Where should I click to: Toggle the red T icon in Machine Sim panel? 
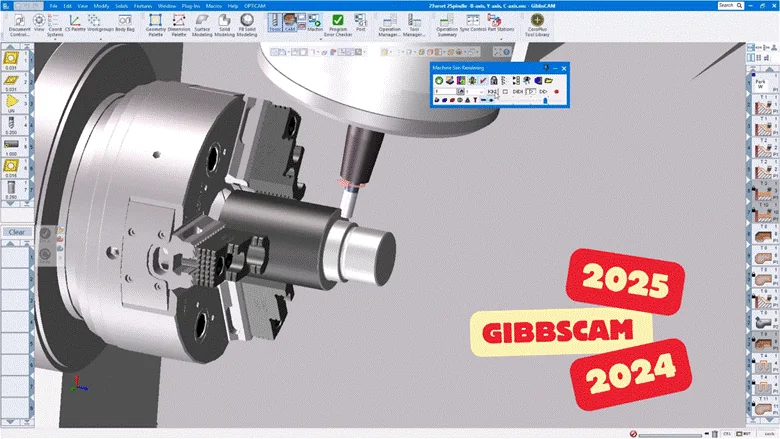pos(475,100)
